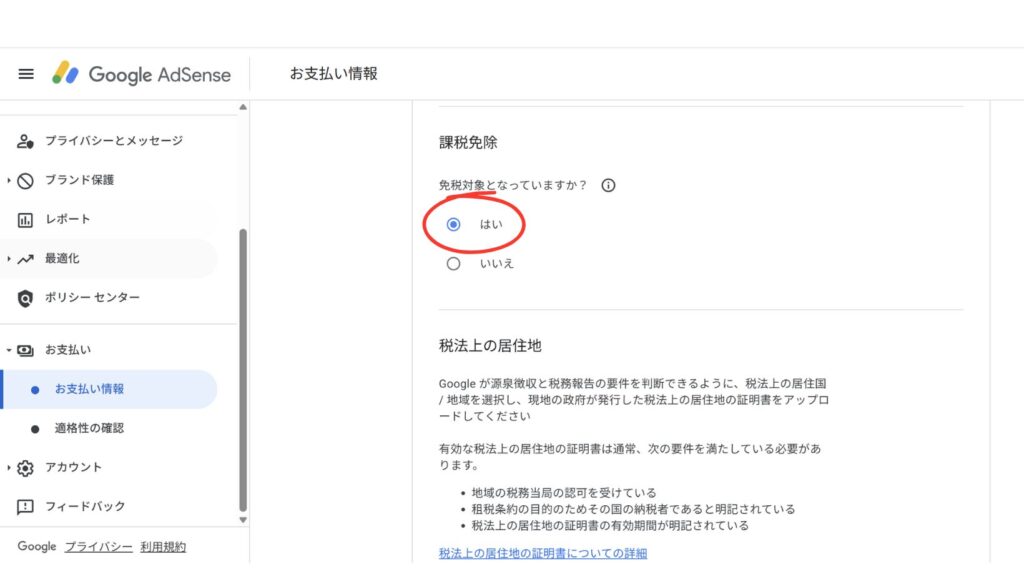Click the プライバシーとメッセージ person icon
1024x577 pixels.
coord(25,141)
